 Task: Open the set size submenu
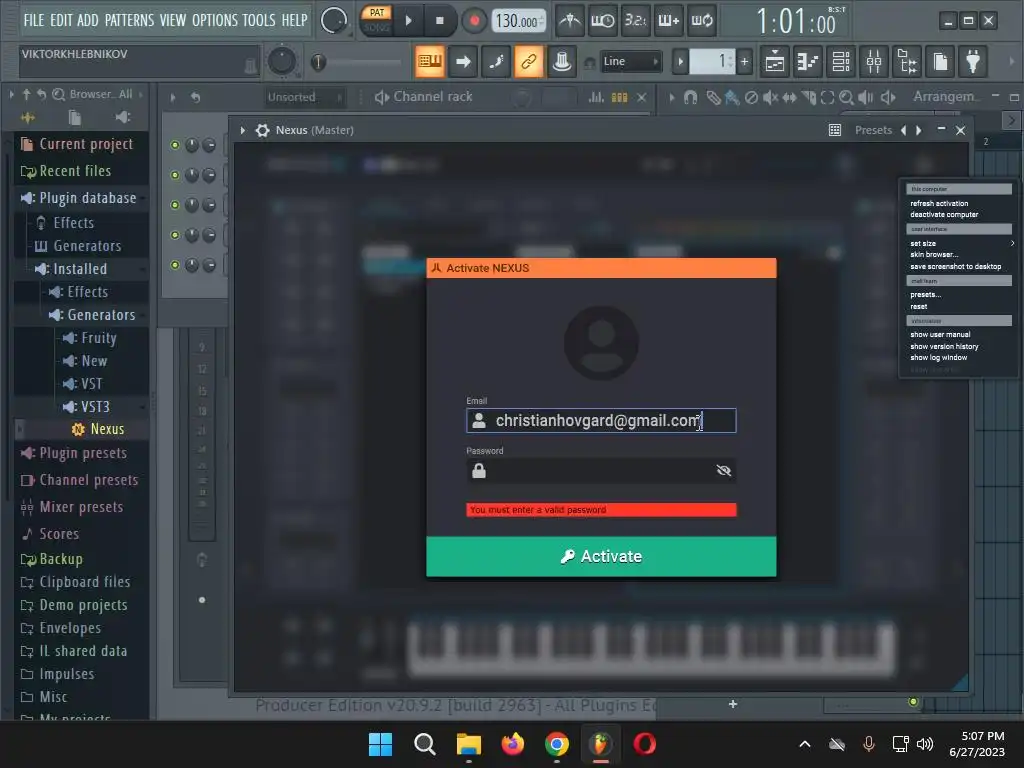coord(960,244)
